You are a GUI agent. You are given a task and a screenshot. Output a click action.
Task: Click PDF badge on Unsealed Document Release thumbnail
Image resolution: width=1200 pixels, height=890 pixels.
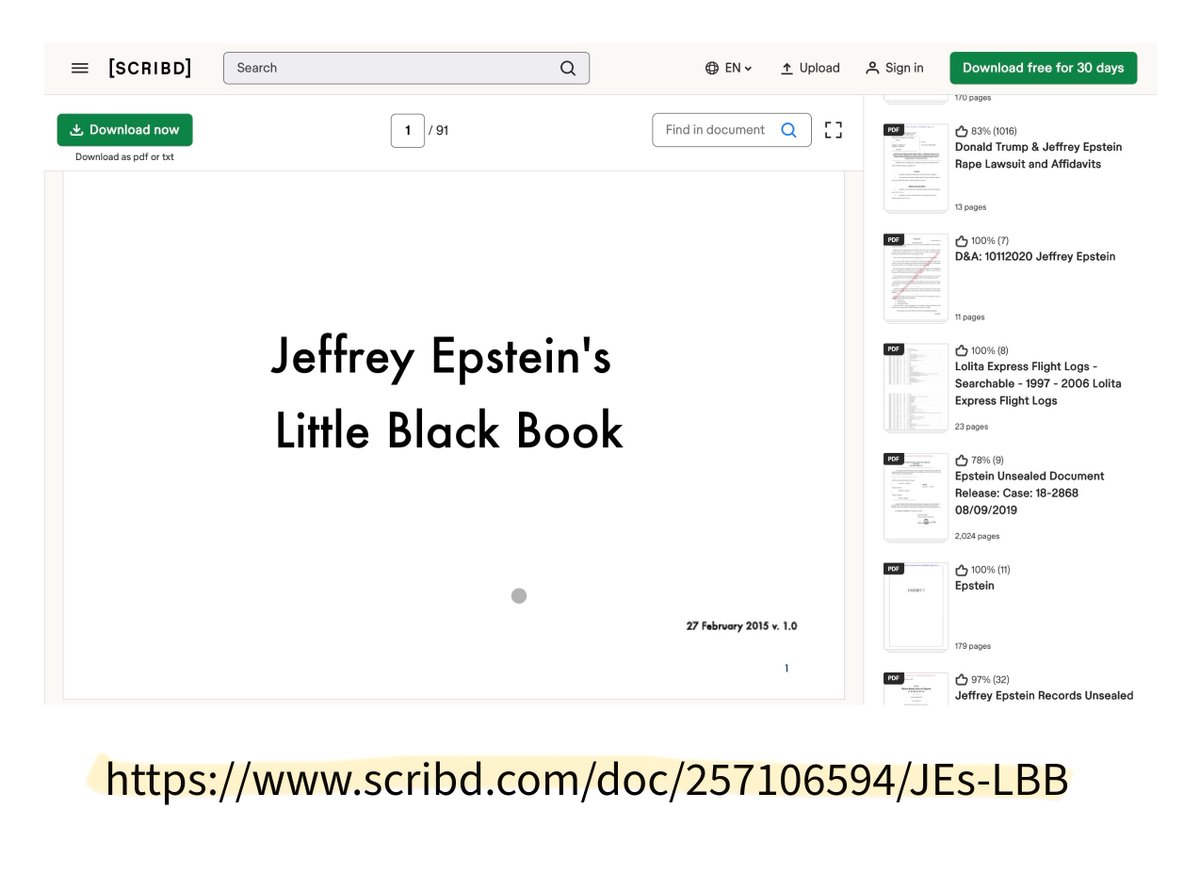(894, 458)
